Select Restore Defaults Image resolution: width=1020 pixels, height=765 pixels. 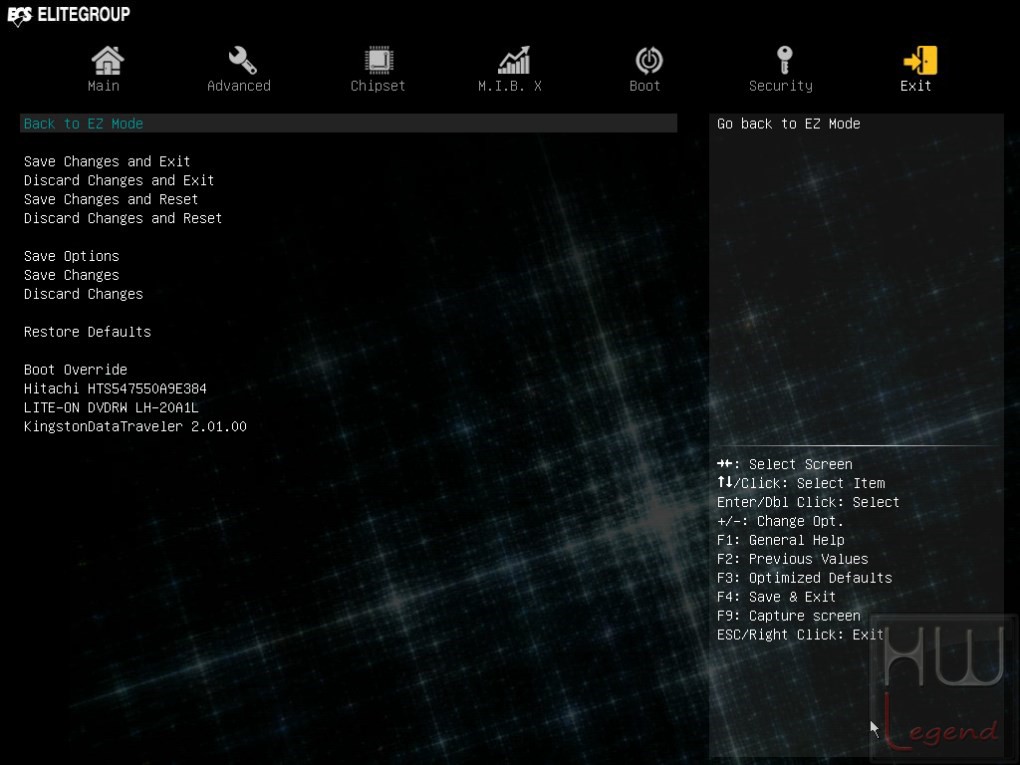[x=87, y=332]
